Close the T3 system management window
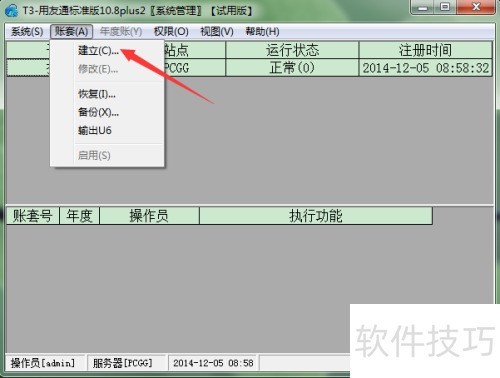 [x=476, y=7]
